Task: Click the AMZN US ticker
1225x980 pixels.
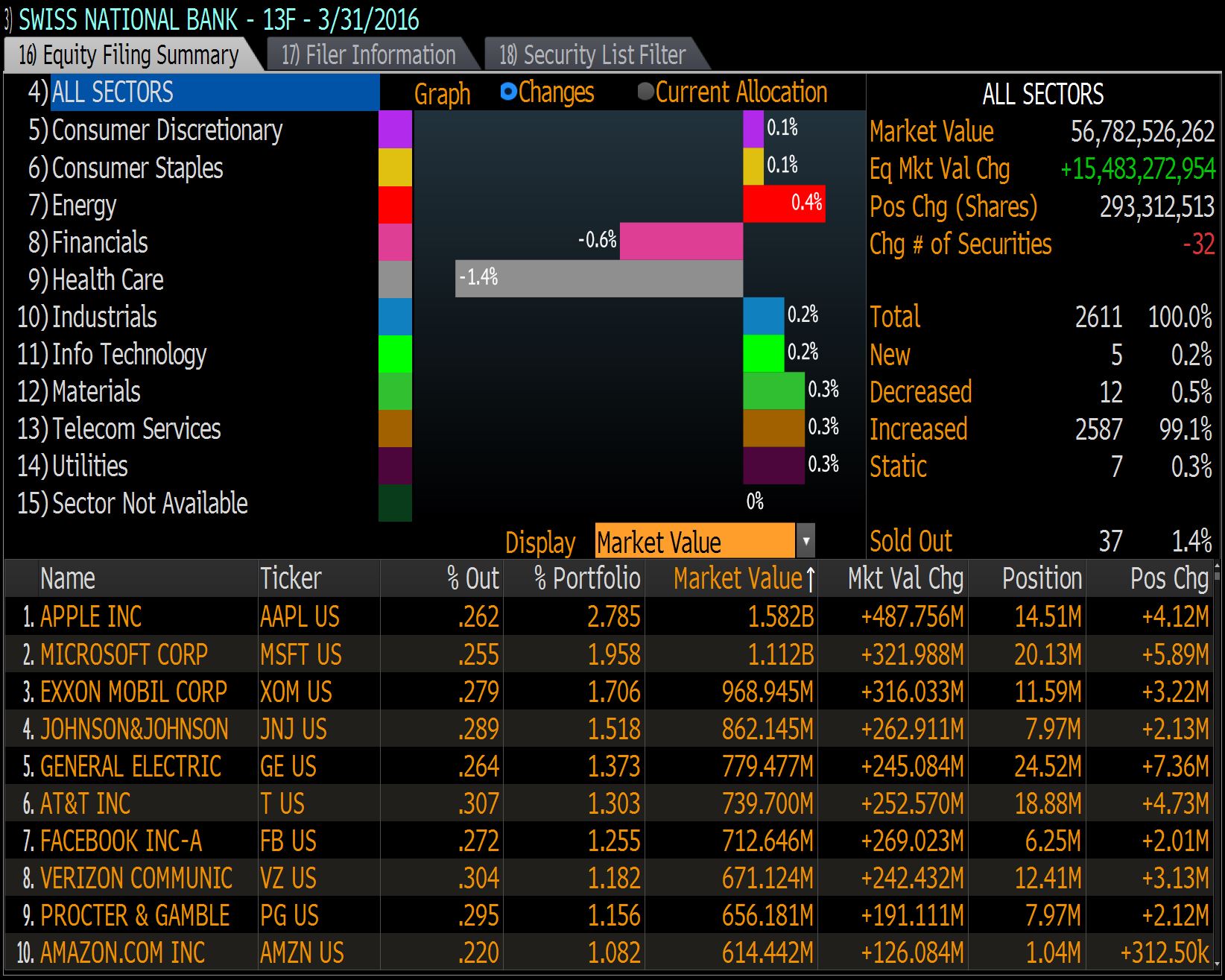Action: click(302, 952)
